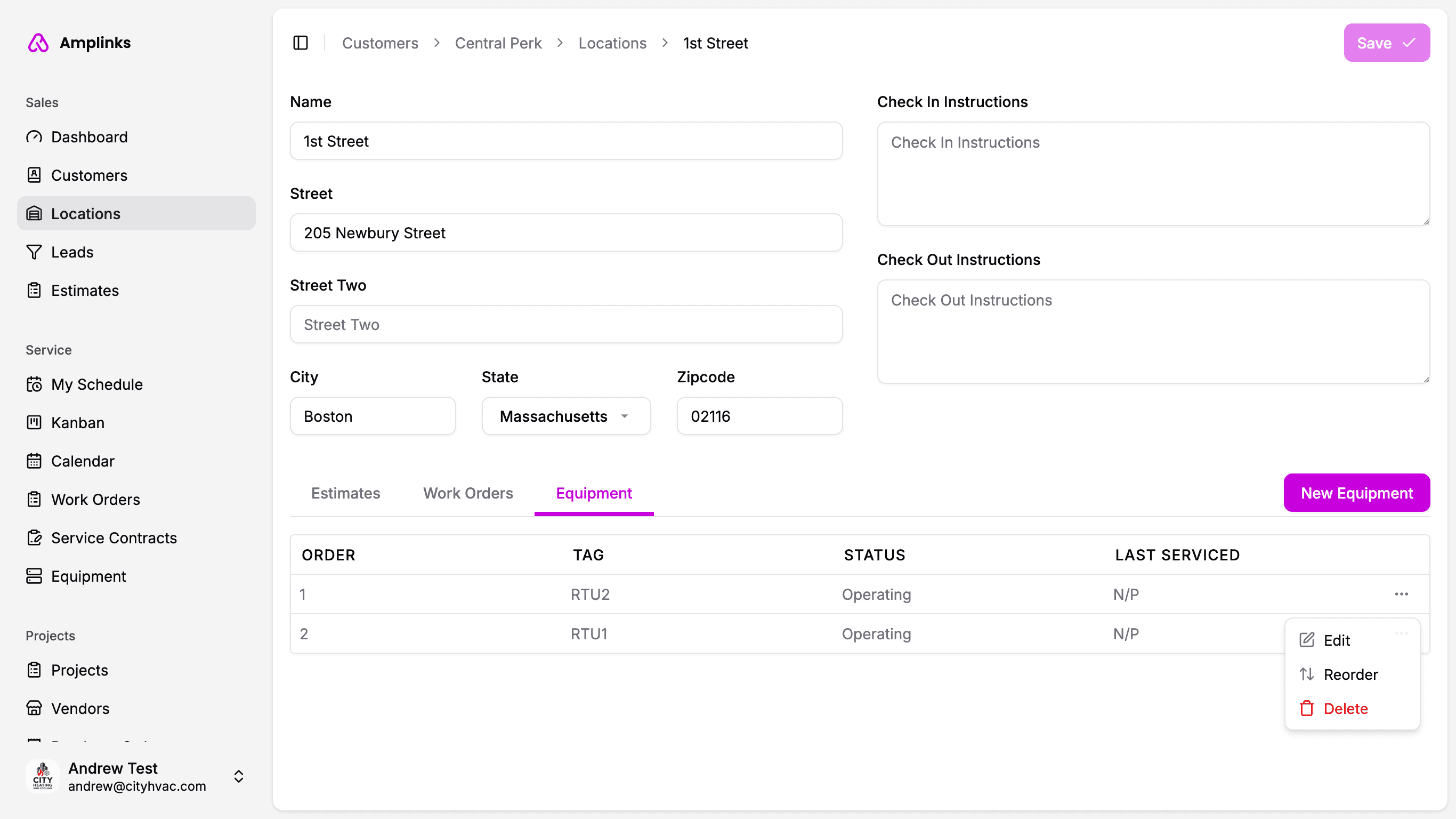The width and height of the screenshot is (1456, 819).
Task: Open Service Contracts page
Action: point(114,538)
